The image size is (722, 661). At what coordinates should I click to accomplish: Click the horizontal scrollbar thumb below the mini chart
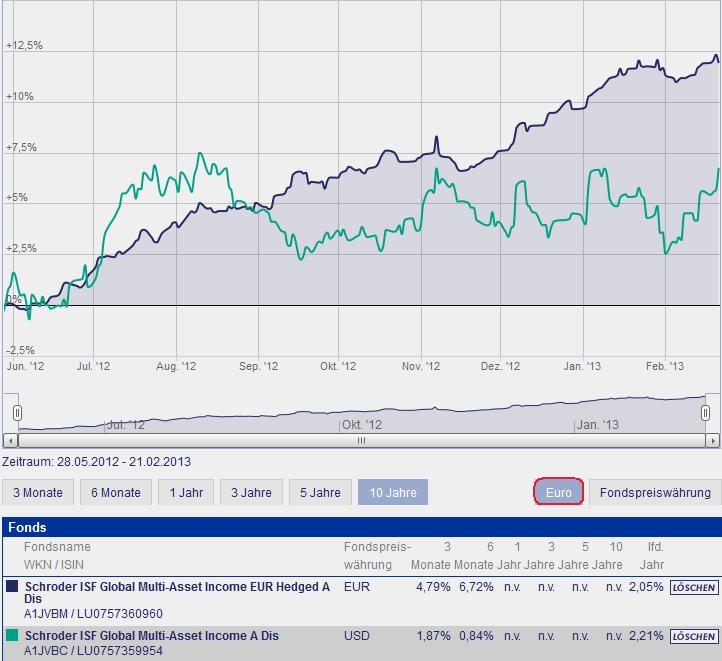pos(362,439)
